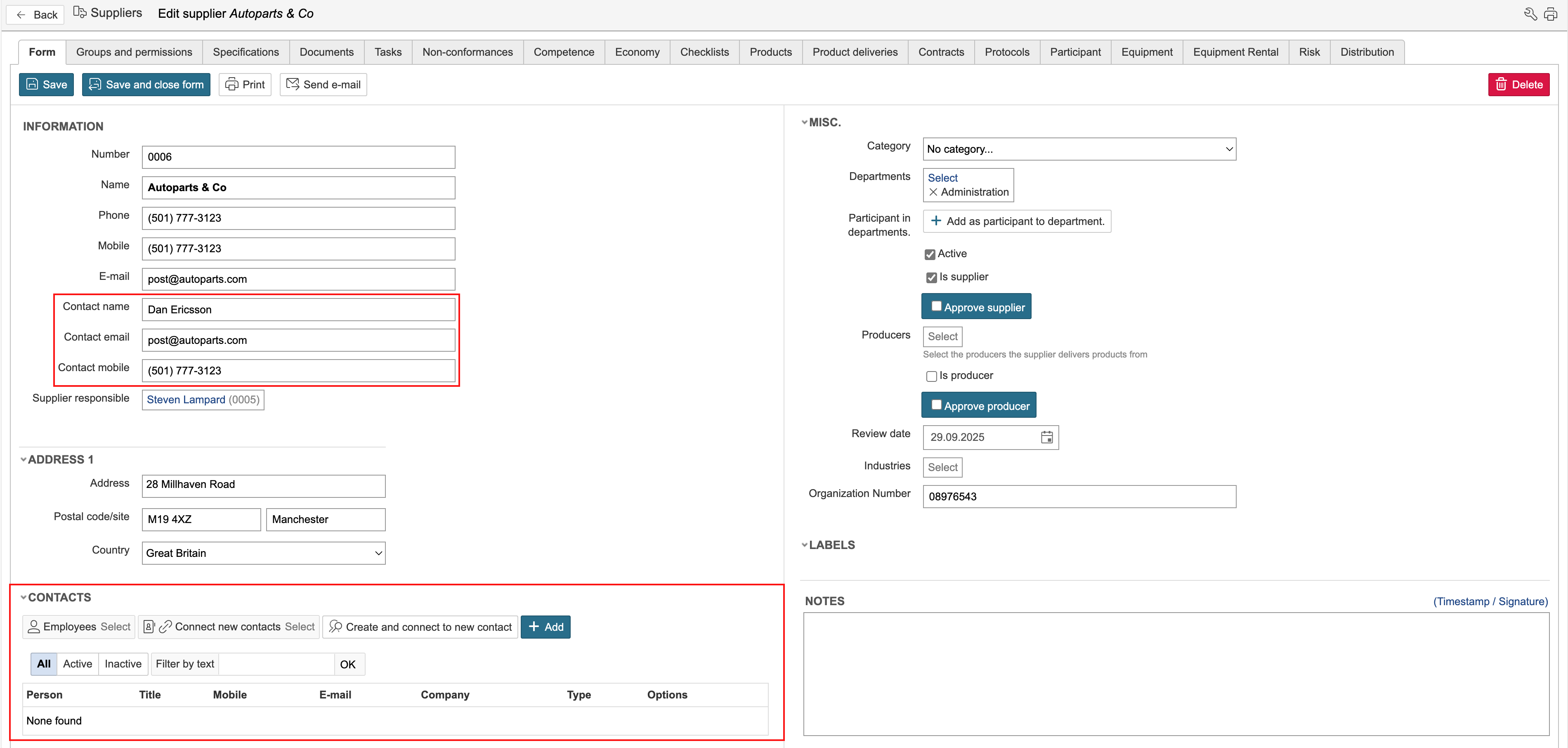Screen dimensions: 1568x748
Task: Click the Review date field
Action: point(990,437)
